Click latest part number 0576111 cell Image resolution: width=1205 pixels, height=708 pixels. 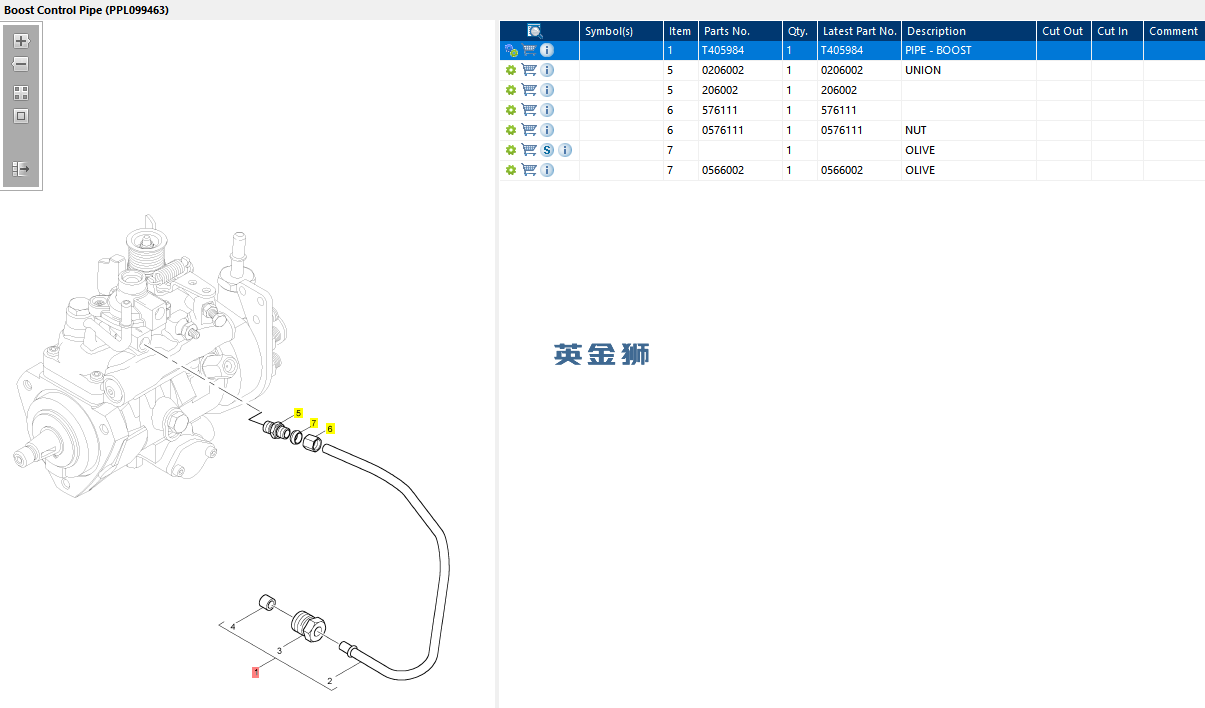pyautogui.click(x=859, y=130)
